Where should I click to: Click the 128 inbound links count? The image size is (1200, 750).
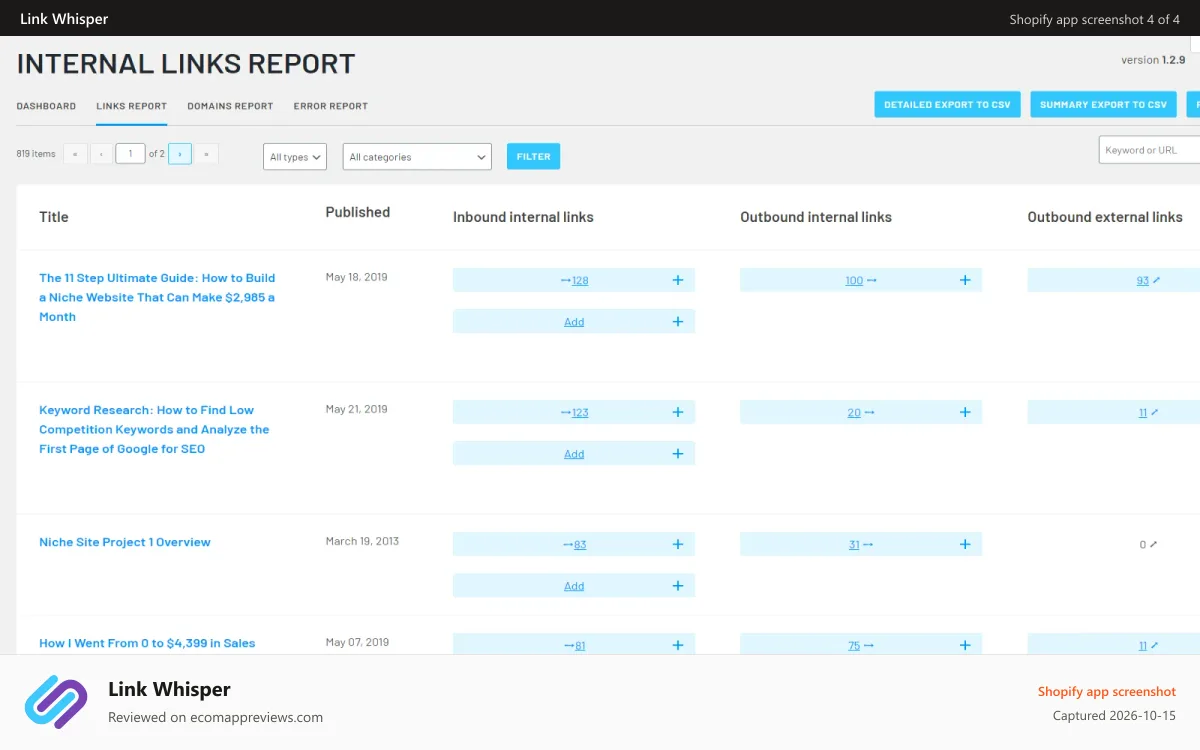click(580, 281)
